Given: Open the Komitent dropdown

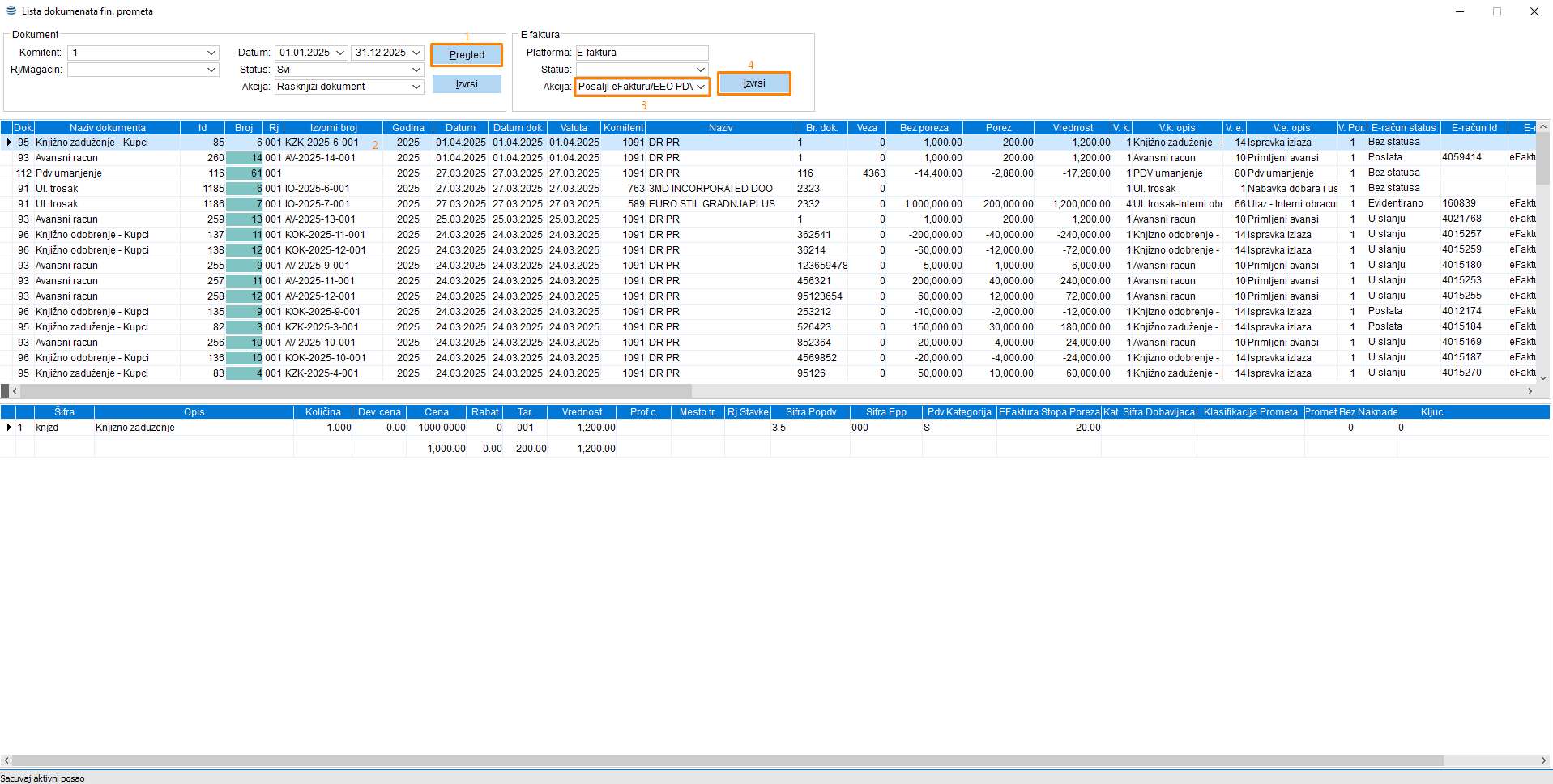Looking at the screenshot, I should coord(211,53).
